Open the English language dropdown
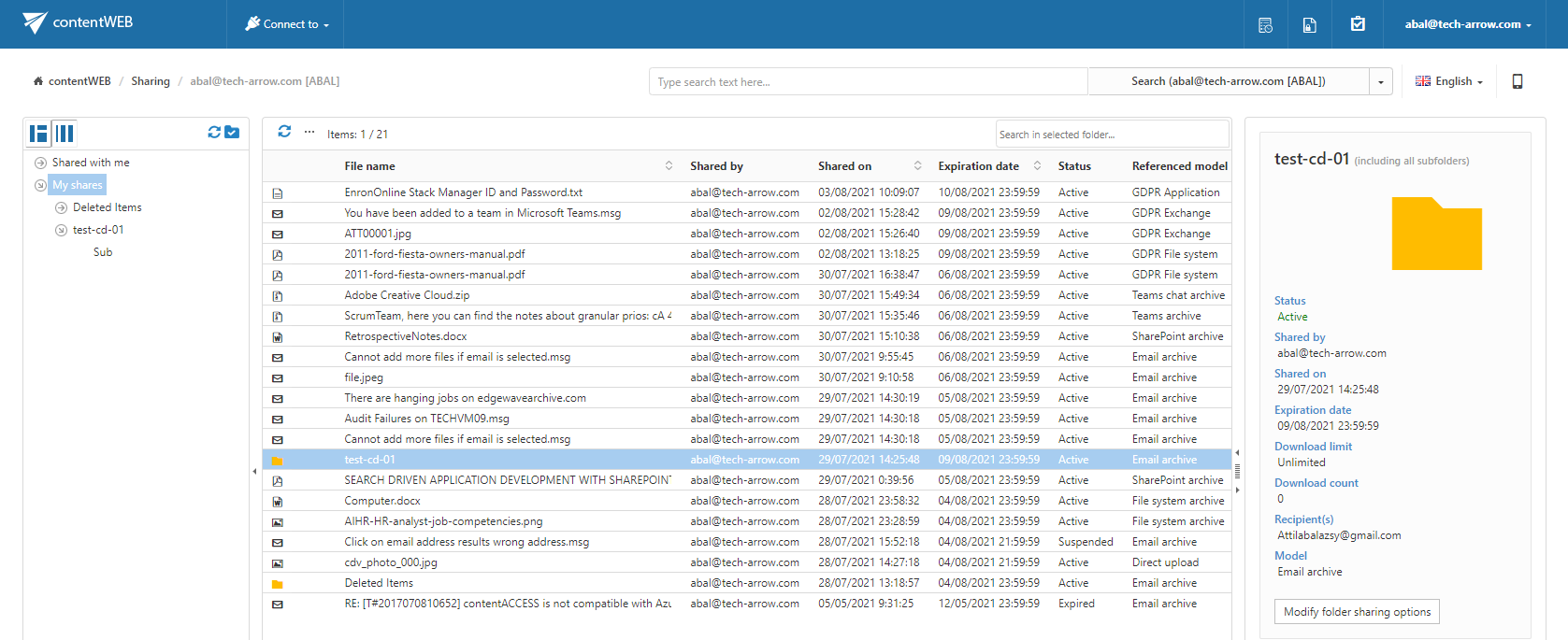The width and height of the screenshot is (1568, 640). [x=1449, y=81]
